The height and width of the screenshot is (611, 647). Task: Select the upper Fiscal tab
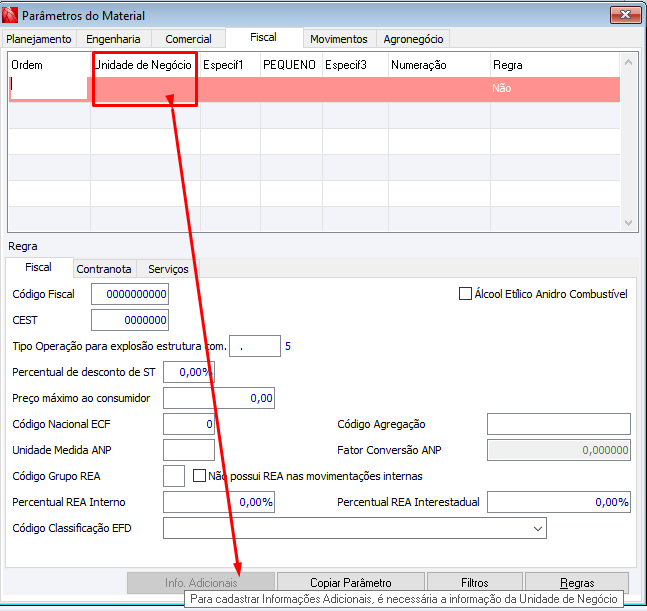coord(263,38)
